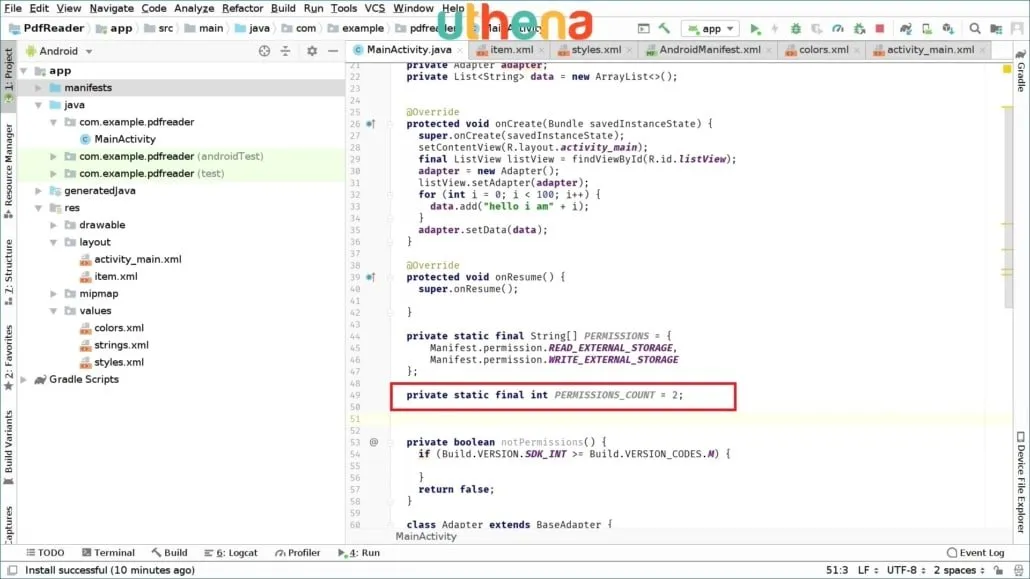
Task: Click the override gutter icon beside onCreate
Action: point(370,124)
